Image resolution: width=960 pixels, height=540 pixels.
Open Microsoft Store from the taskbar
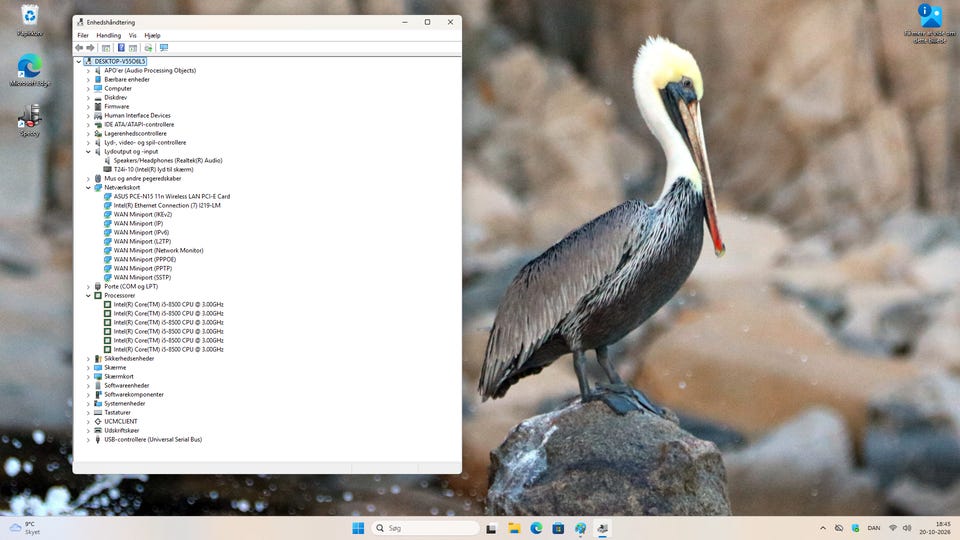(558, 528)
